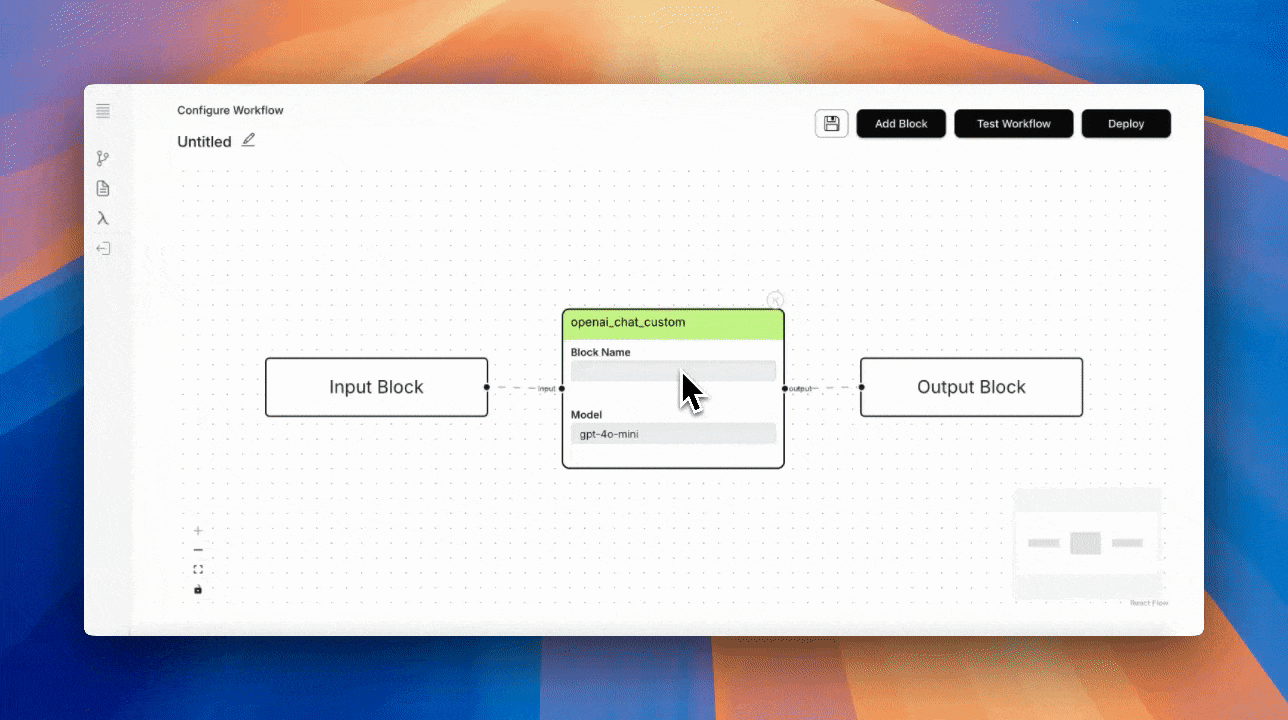Click the pencil icon beside Untitled
Screen dimensions: 1288x720
point(248,140)
